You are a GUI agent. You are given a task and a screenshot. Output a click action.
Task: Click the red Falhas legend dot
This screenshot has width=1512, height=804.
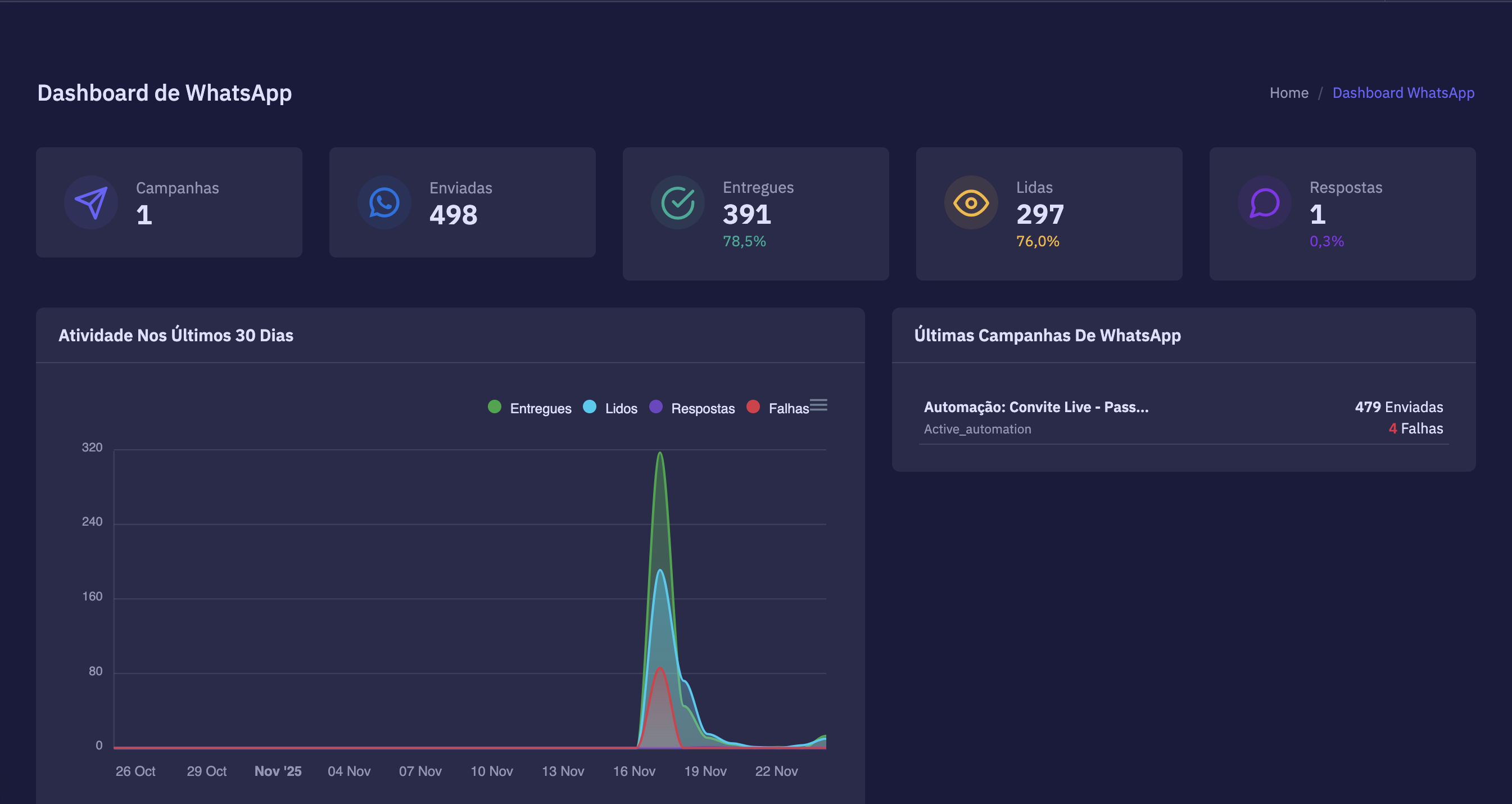[x=753, y=407]
